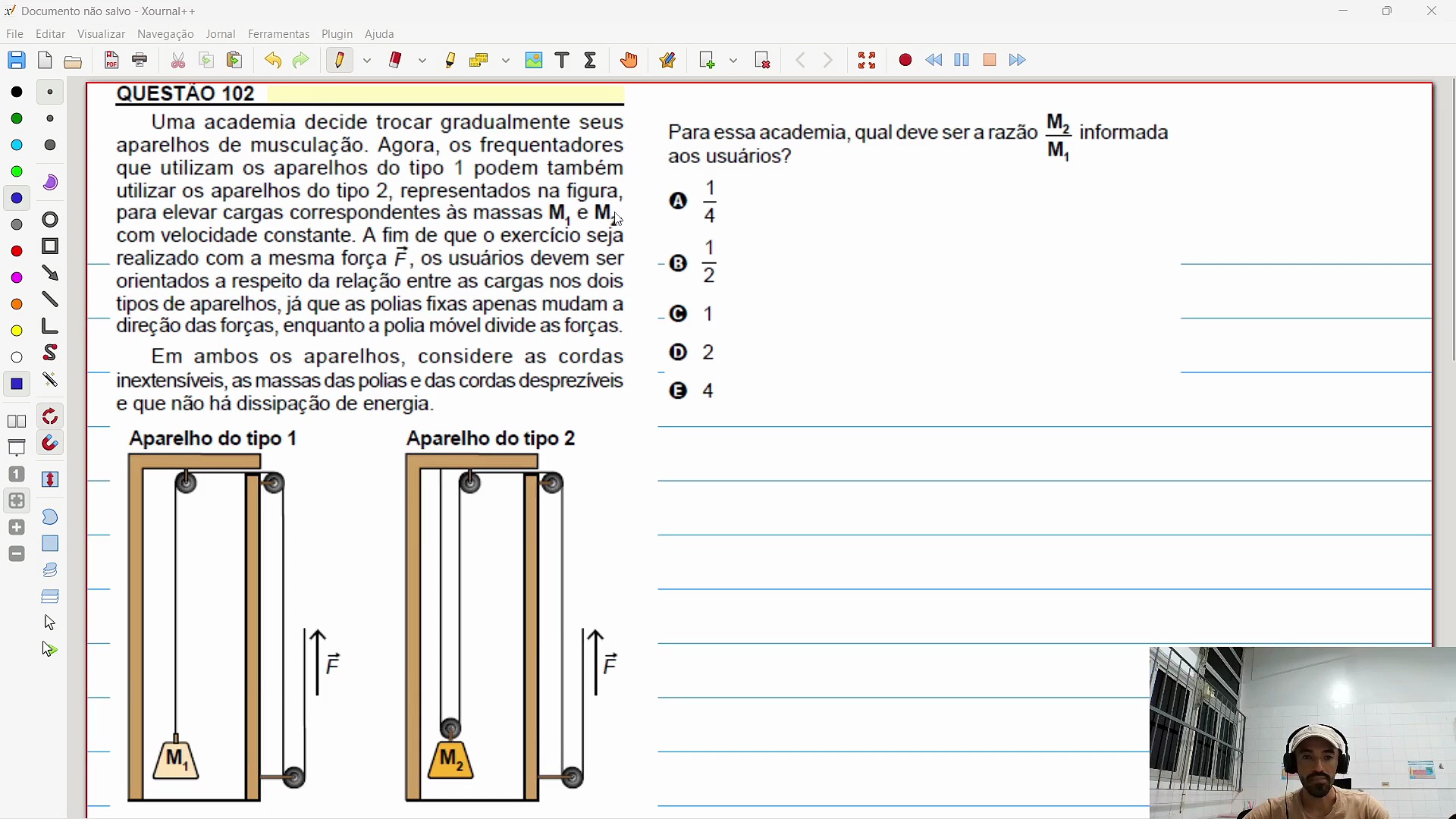The height and width of the screenshot is (819, 1456).
Task: Click the zoom in plus button
Action: pyautogui.click(x=17, y=528)
